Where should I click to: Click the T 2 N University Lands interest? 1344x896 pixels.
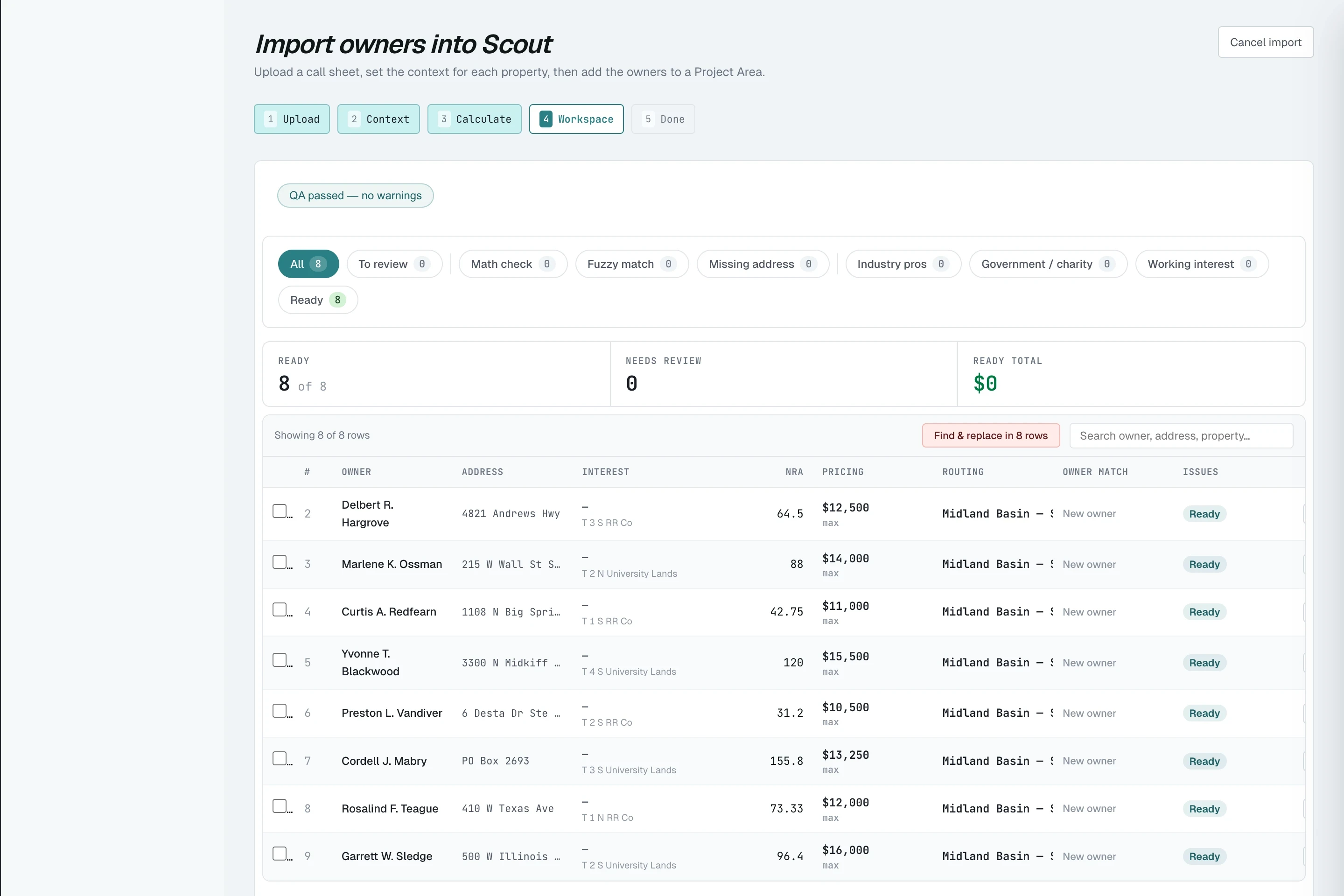(x=629, y=573)
